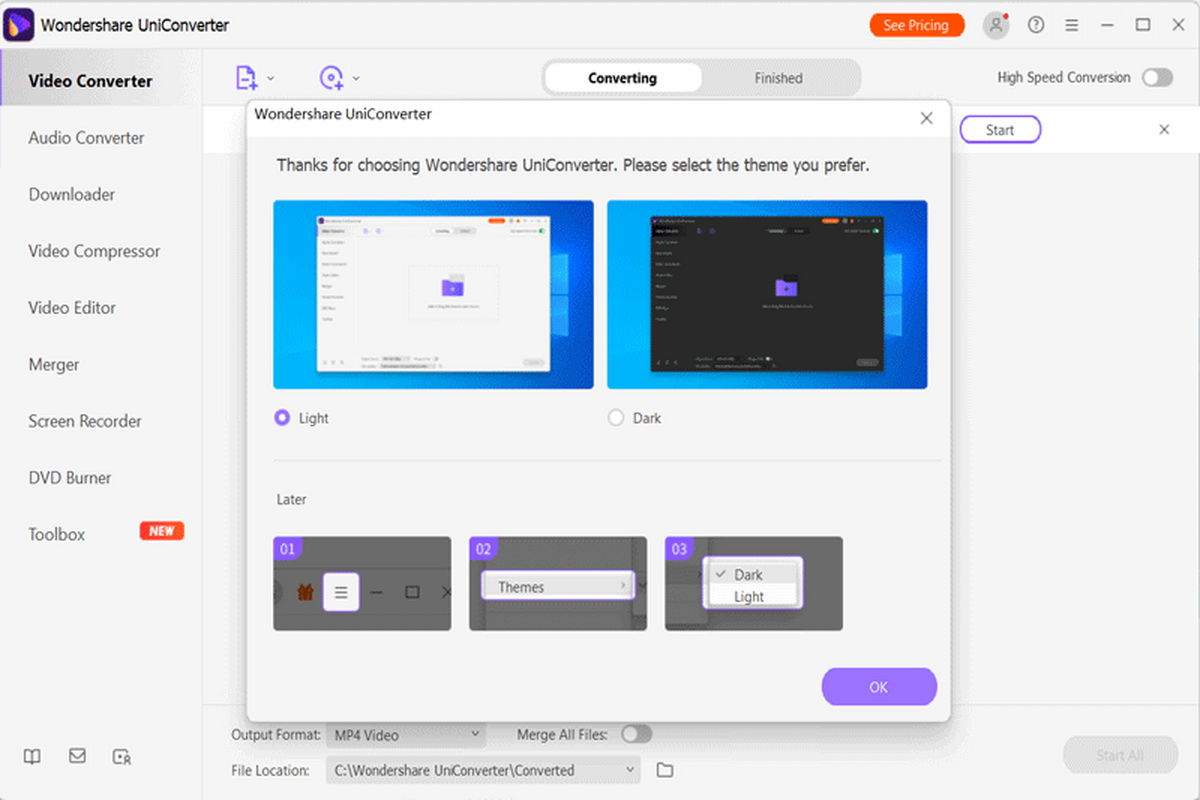Toggle the Merge All Files switch

[636, 734]
